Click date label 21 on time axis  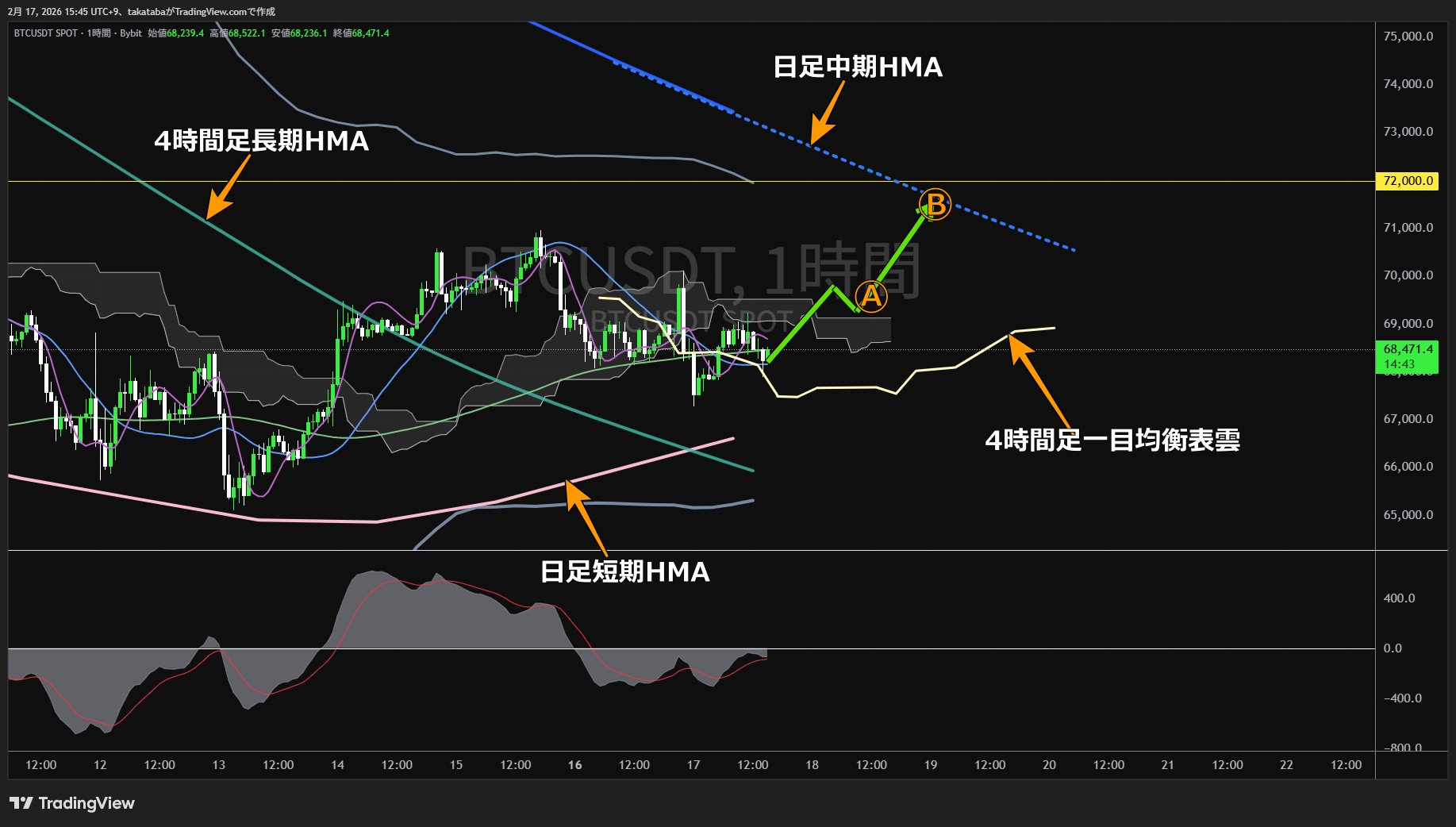(1168, 765)
